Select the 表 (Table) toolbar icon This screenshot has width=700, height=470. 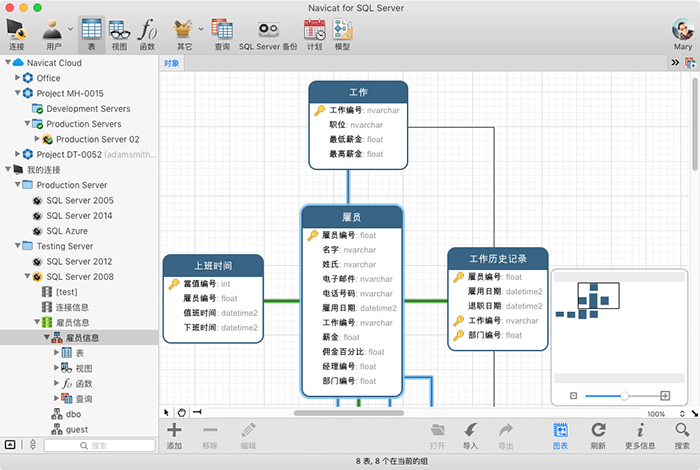92,29
